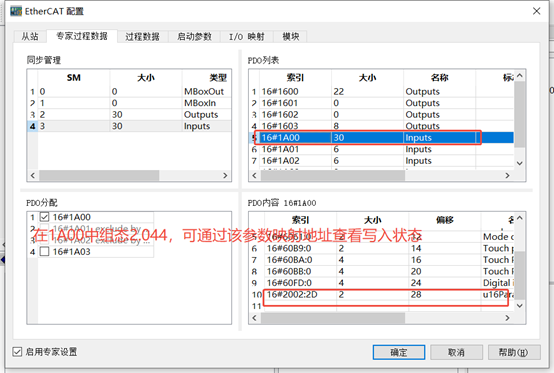Toggle the 启用专家设置 checkbox

pos(17,352)
